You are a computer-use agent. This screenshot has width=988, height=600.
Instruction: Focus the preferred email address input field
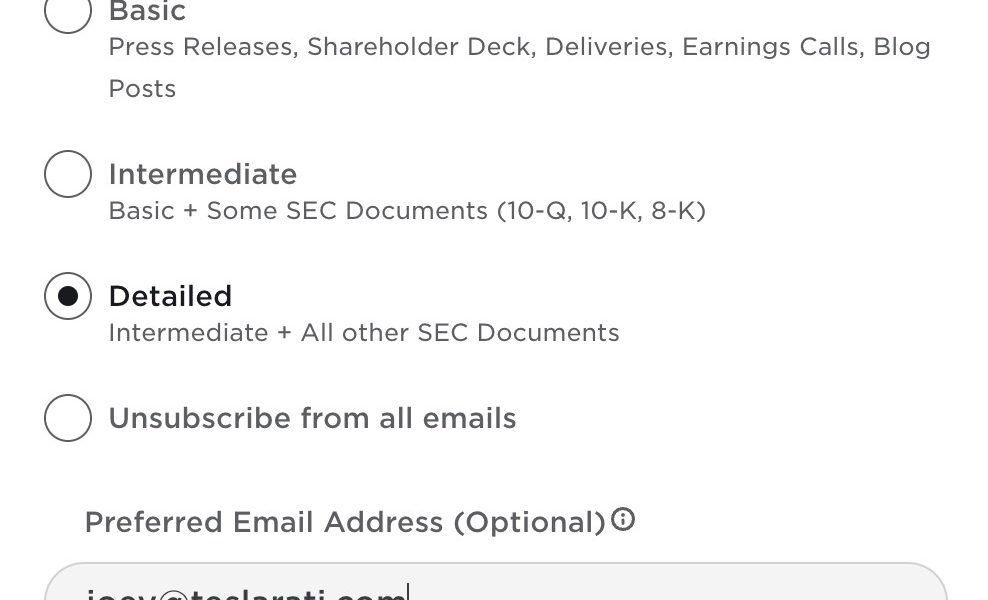click(x=496, y=582)
